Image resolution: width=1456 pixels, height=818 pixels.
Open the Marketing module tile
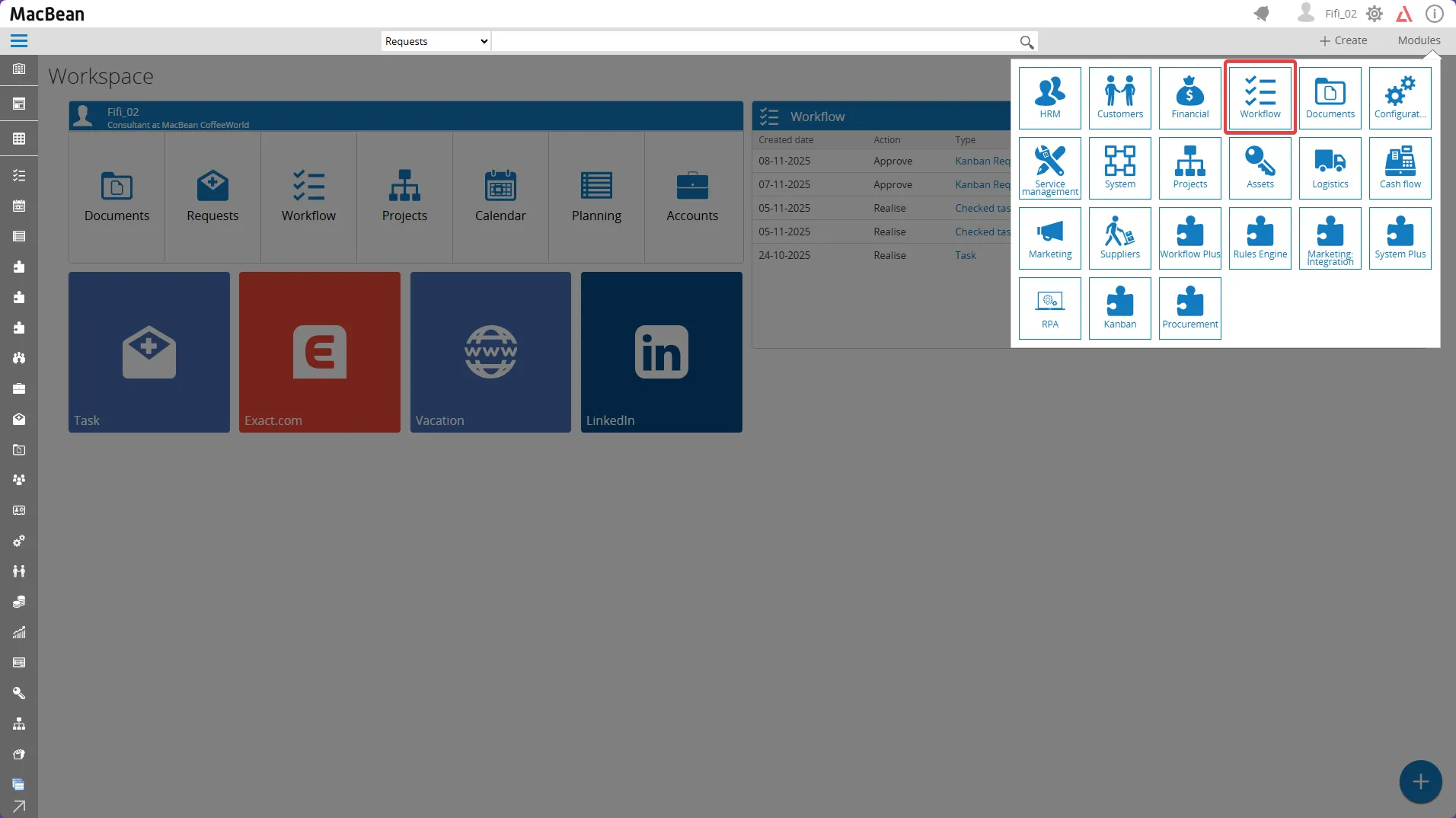[x=1049, y=238]
